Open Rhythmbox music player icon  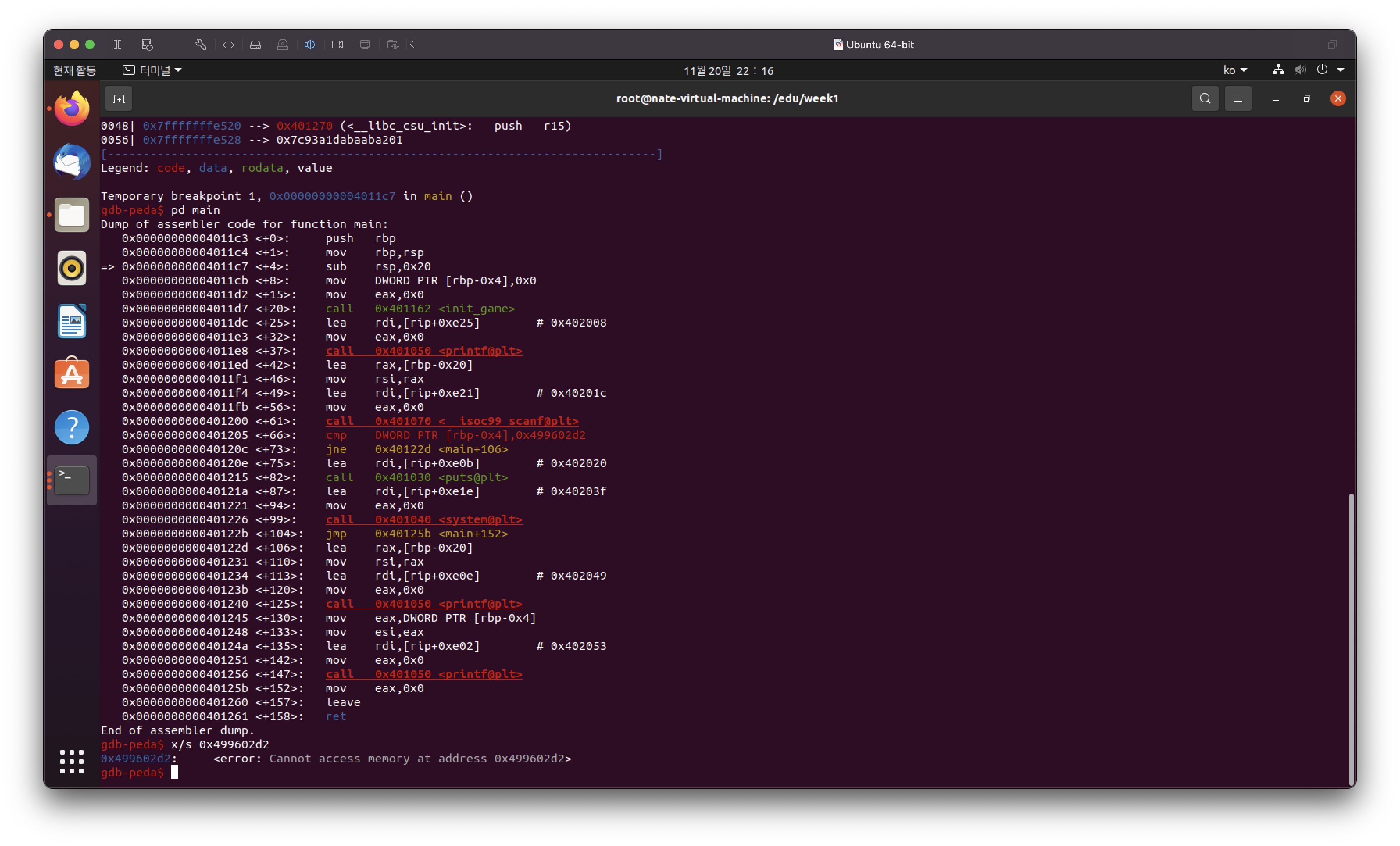coord(71,268)
